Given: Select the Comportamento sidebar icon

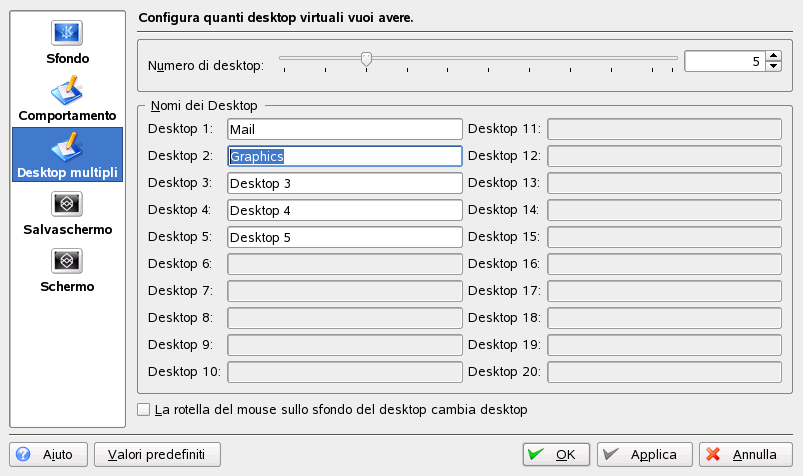Looking at the screenshot, I should click(67, 90).
